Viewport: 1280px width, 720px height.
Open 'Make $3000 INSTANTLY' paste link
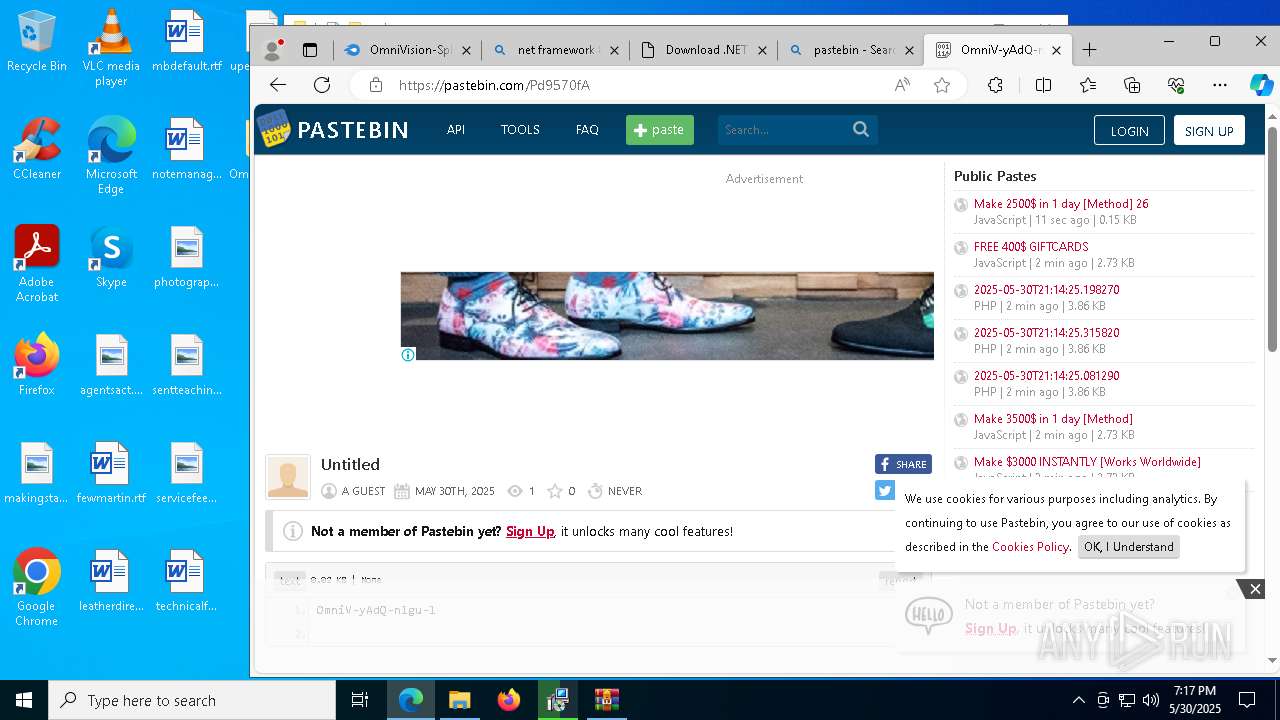[1087, 462]
